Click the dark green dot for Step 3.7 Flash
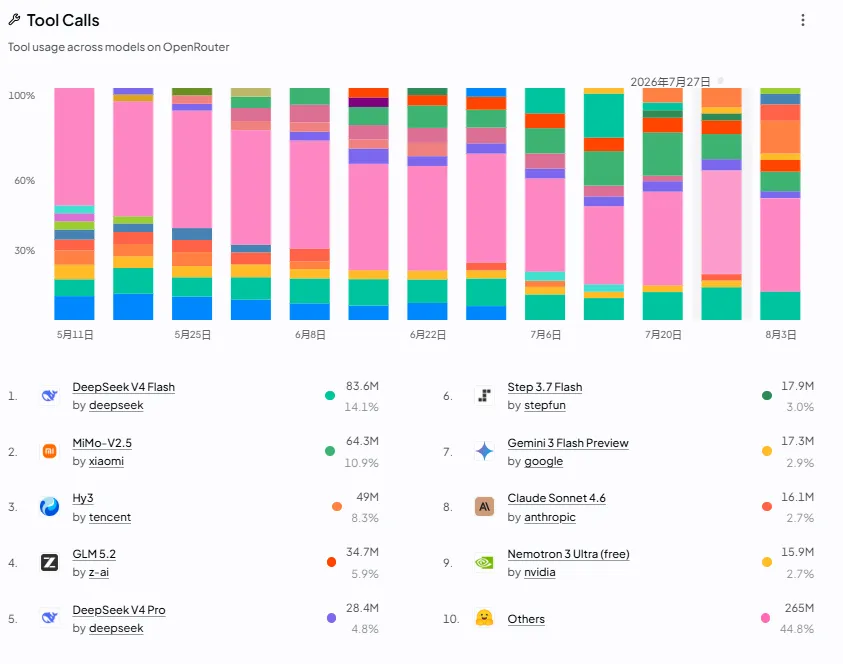 (x=767, y=396)
